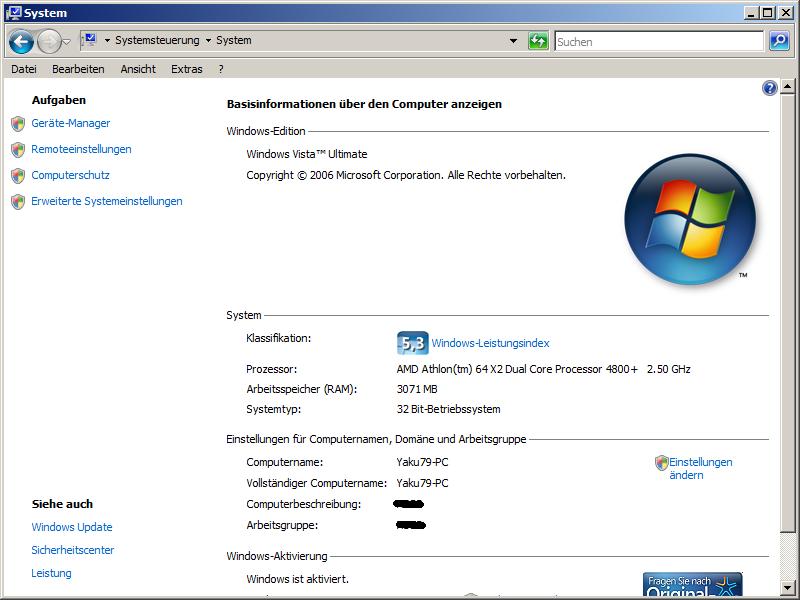Open the ? help menu
Viewport: 800px width, 600px height.
[221, 69]
